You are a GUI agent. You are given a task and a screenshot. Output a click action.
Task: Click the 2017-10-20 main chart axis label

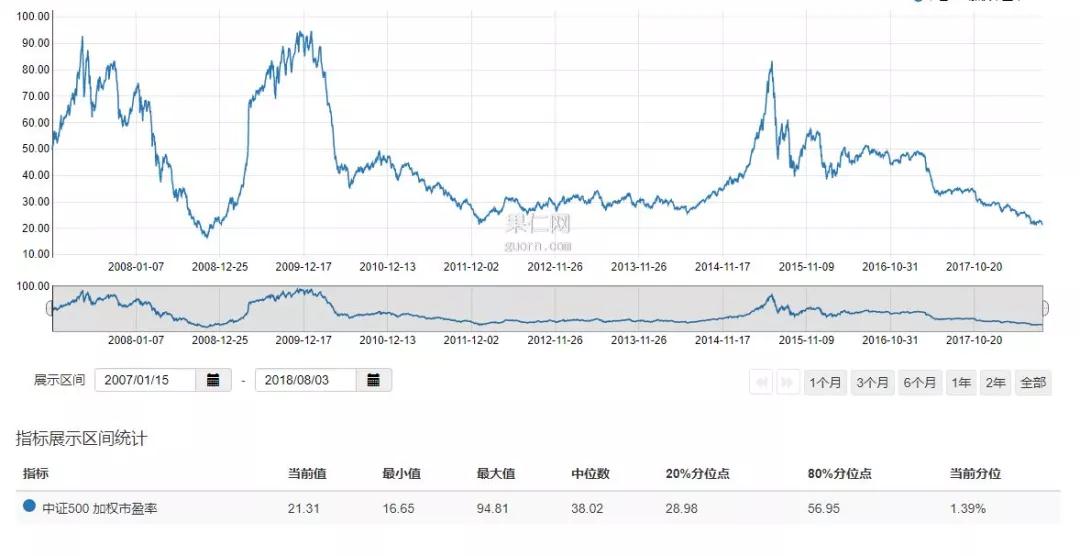point(974,267)
